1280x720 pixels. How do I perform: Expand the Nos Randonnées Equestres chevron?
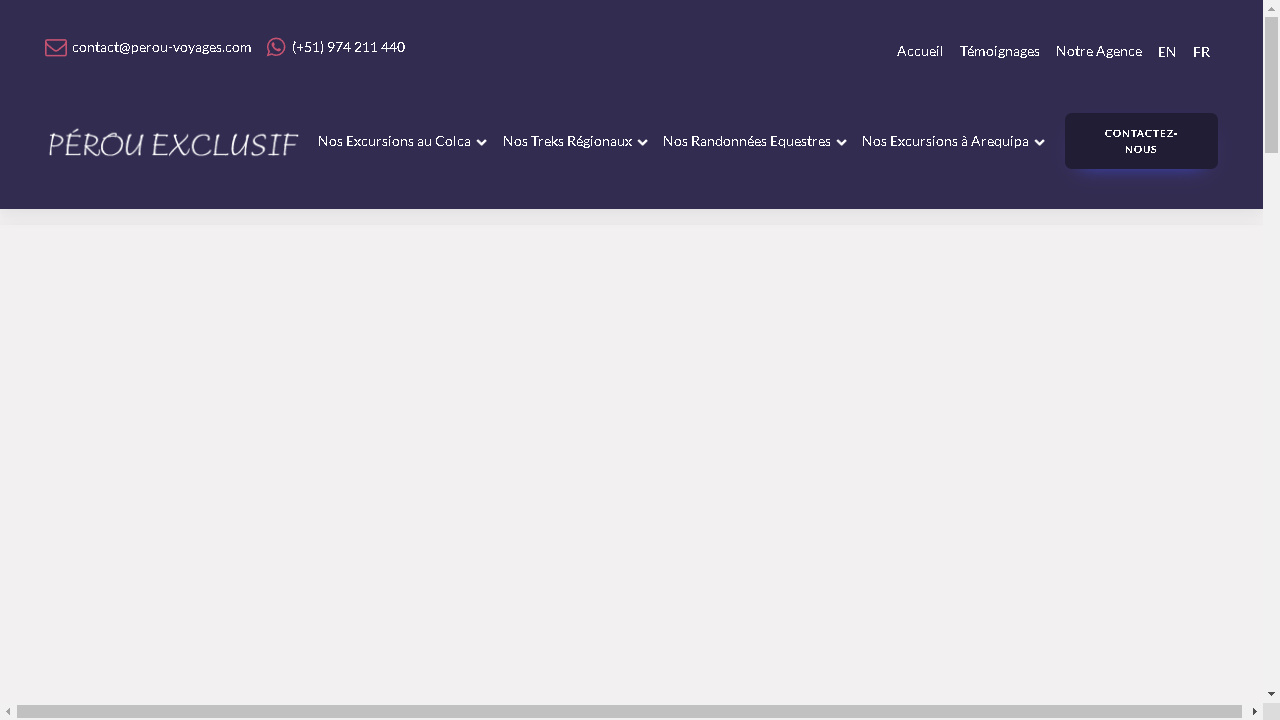841,143
